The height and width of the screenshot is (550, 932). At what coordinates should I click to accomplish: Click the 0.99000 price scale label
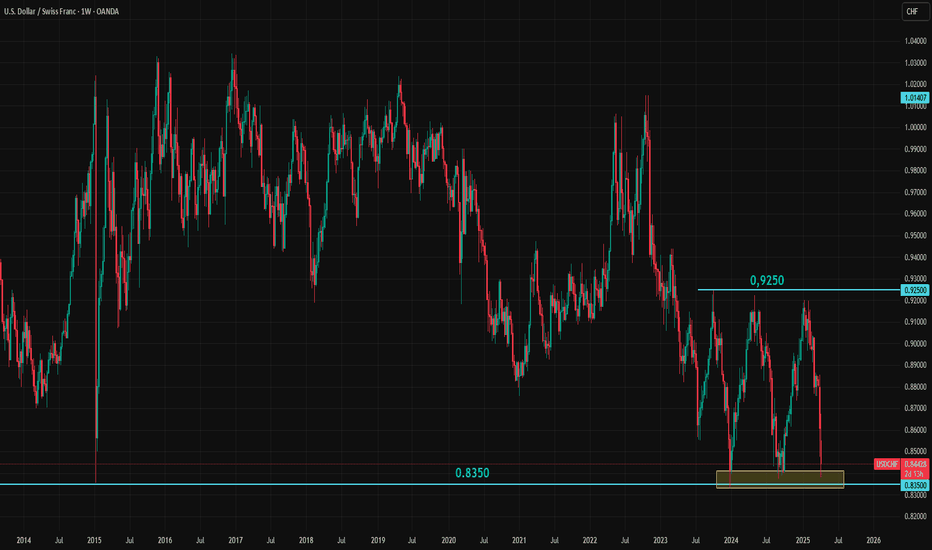coord(915,149)
